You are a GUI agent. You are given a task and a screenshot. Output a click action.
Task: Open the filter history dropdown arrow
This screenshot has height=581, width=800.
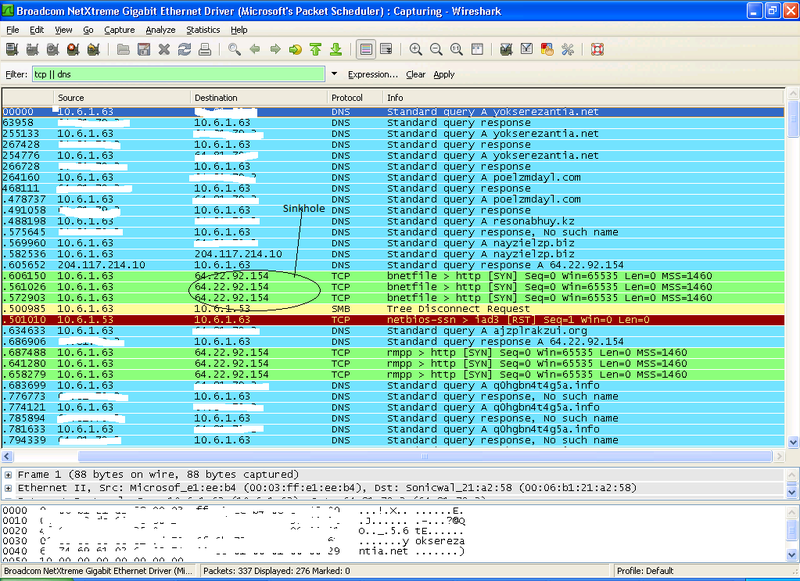click(334, 74)
